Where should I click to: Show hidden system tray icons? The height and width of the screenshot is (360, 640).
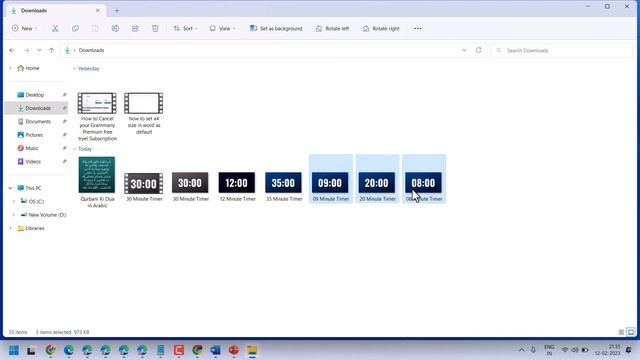[x=521, y=350]
